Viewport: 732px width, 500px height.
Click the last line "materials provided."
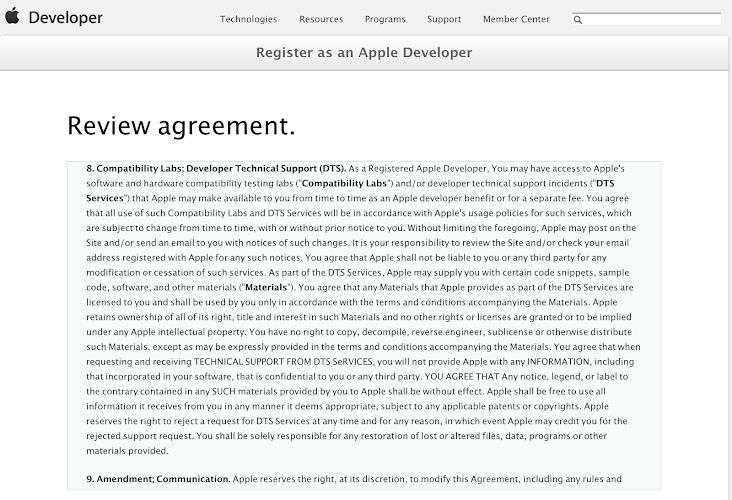[127, 451]
